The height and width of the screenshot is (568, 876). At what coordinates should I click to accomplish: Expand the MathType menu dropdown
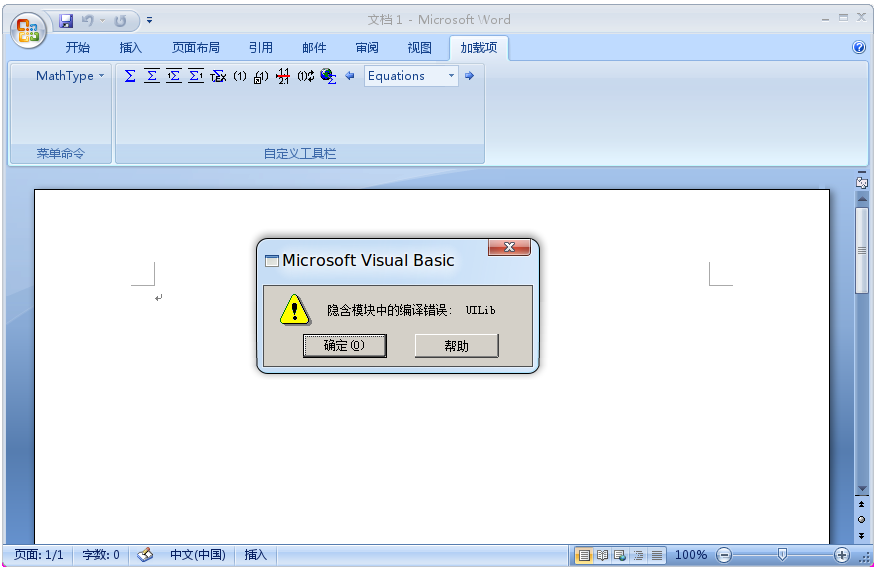click(x=69, y=75)
